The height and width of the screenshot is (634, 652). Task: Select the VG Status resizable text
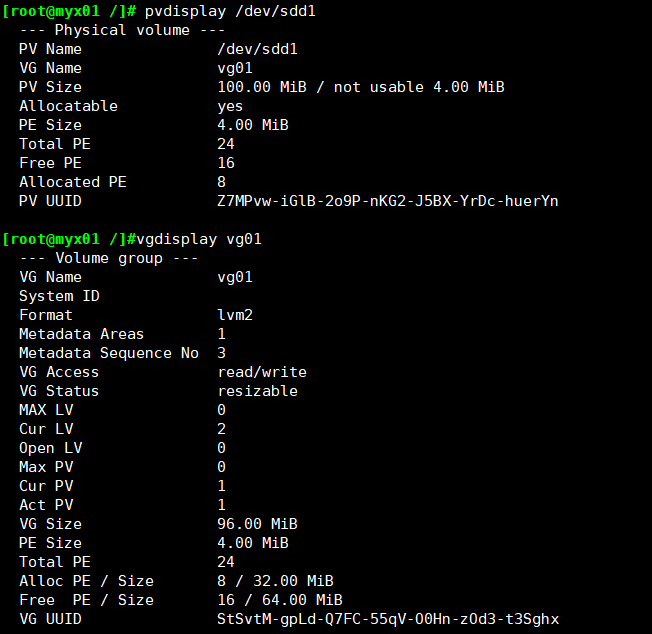(x=257, y=391)
